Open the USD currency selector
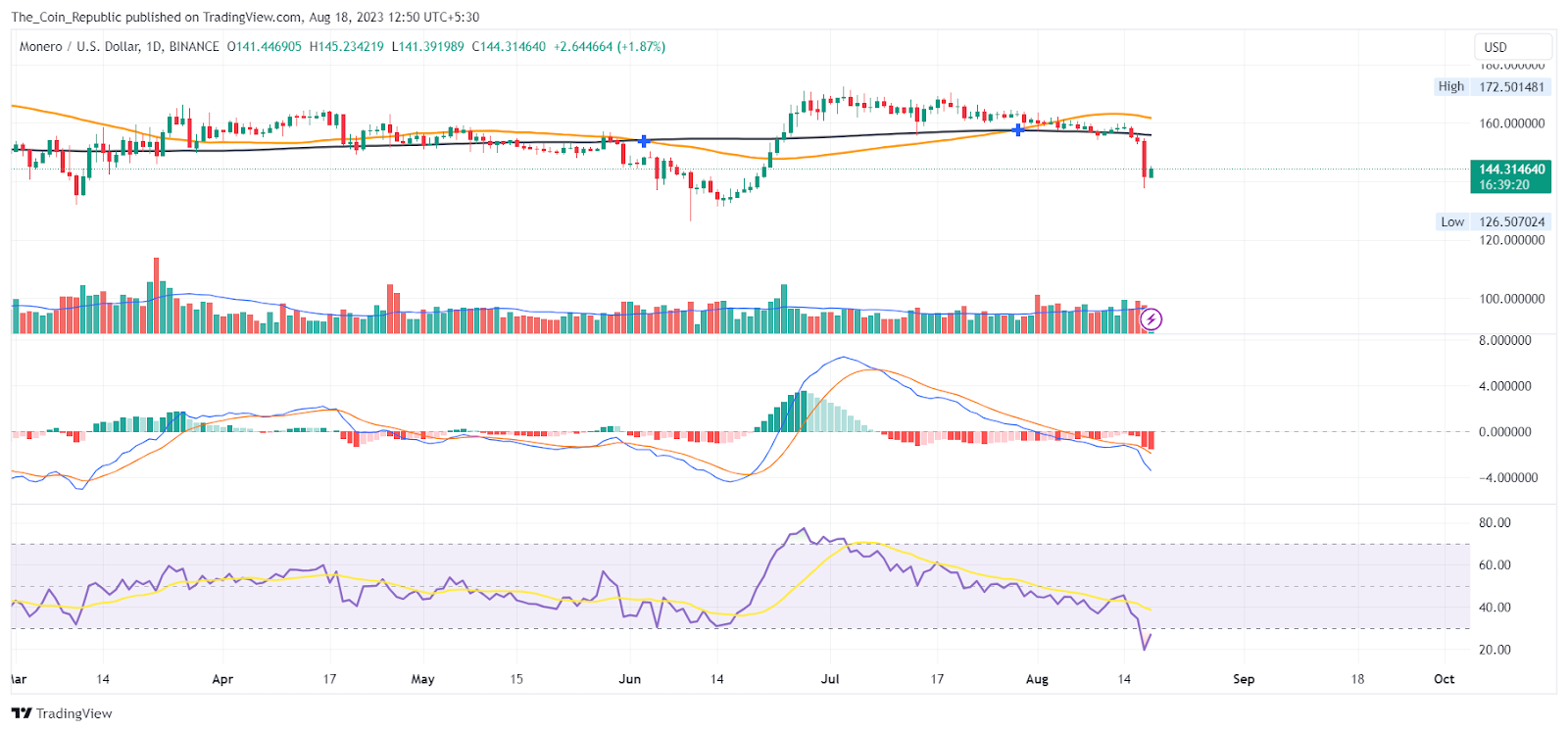1568x732 pixels. pos(1513,47)
